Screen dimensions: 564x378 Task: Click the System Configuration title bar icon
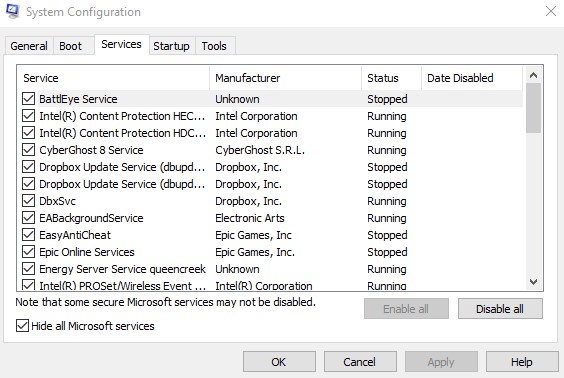[13, 11]
